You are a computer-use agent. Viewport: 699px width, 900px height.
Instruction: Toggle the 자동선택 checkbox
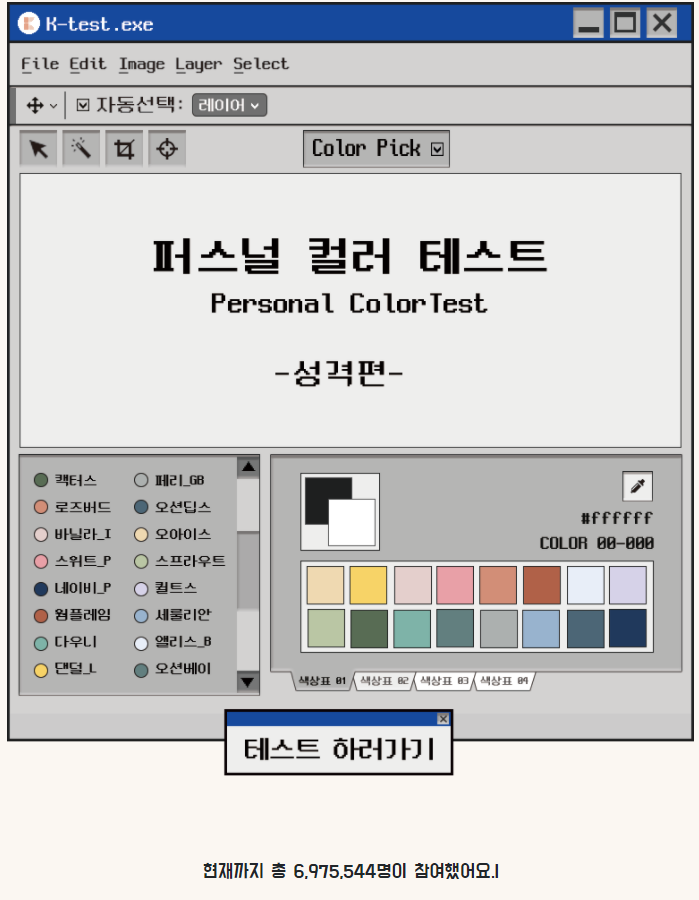coord(83,105)
